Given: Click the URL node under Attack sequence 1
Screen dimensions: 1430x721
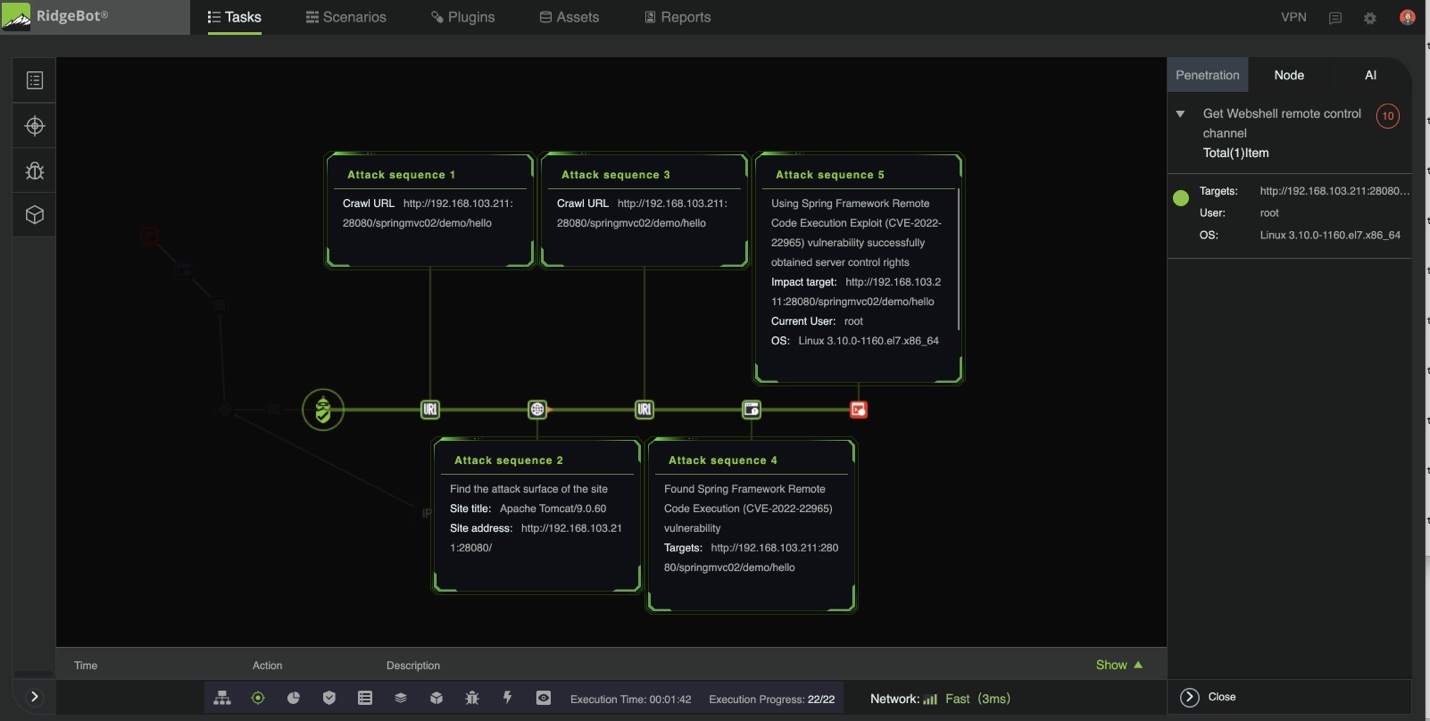Looking at the screenshot, I should click(x=430, y=409).
